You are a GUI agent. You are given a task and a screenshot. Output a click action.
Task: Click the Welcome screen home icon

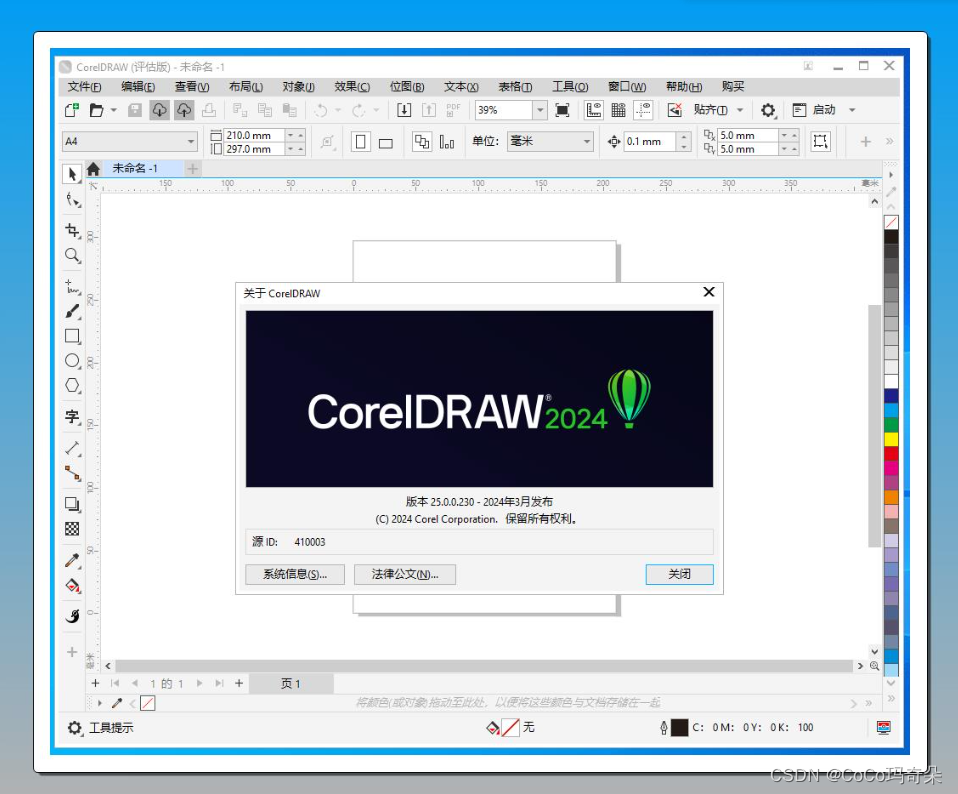(x=93, y=169)
